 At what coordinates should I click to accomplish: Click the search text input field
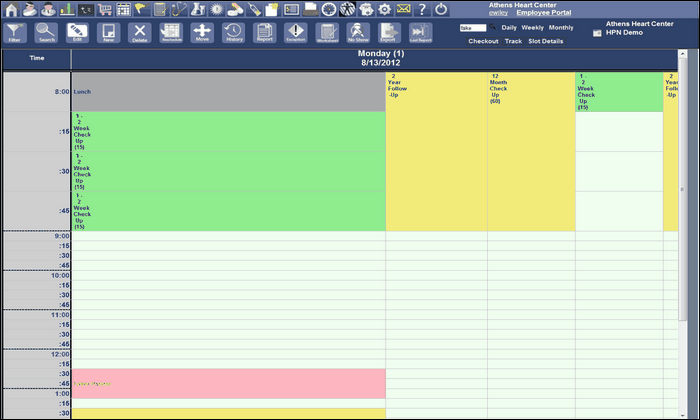click(472, 28)
